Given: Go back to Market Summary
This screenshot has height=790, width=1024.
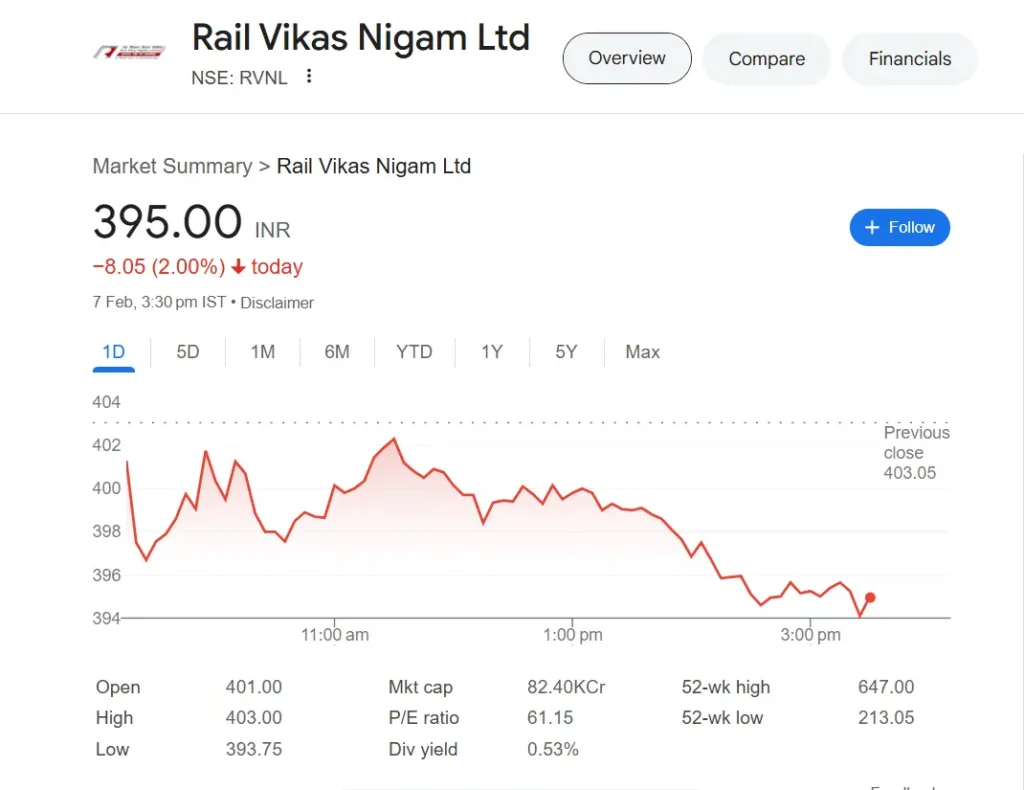Looking at the screenshot, I should coord(172,166).
